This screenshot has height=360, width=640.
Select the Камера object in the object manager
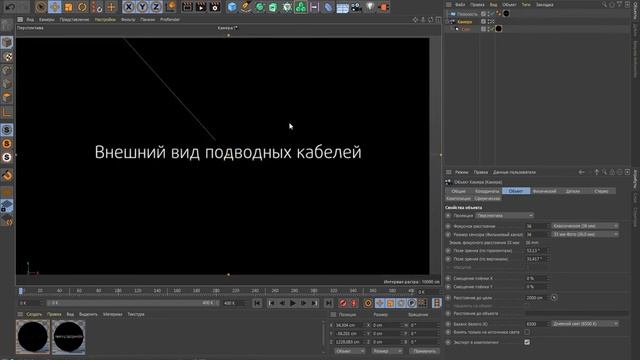point(465,22)
